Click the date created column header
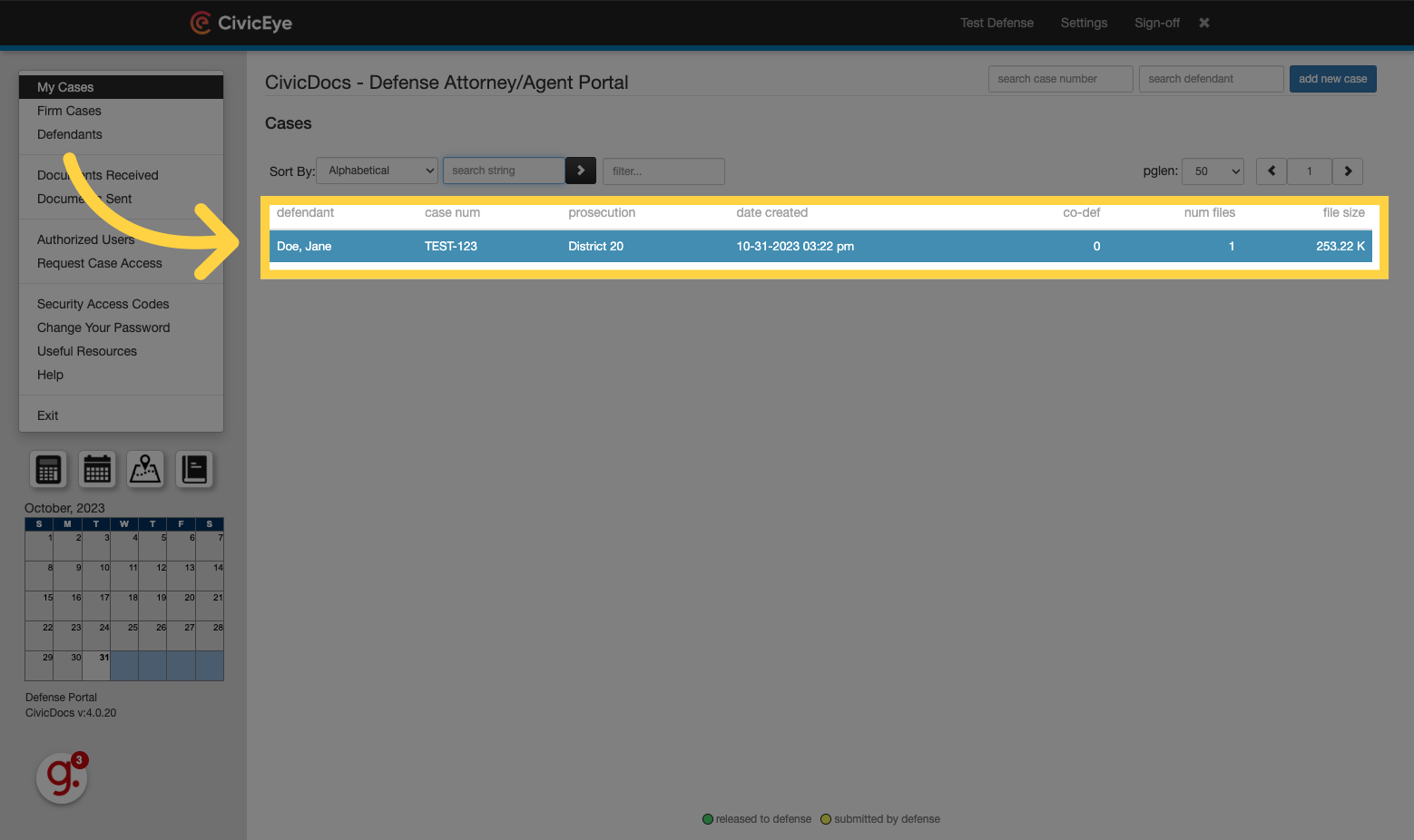The width and height of the screenshot is (1414, 840). pyautogui.click(x=771, y=212)
